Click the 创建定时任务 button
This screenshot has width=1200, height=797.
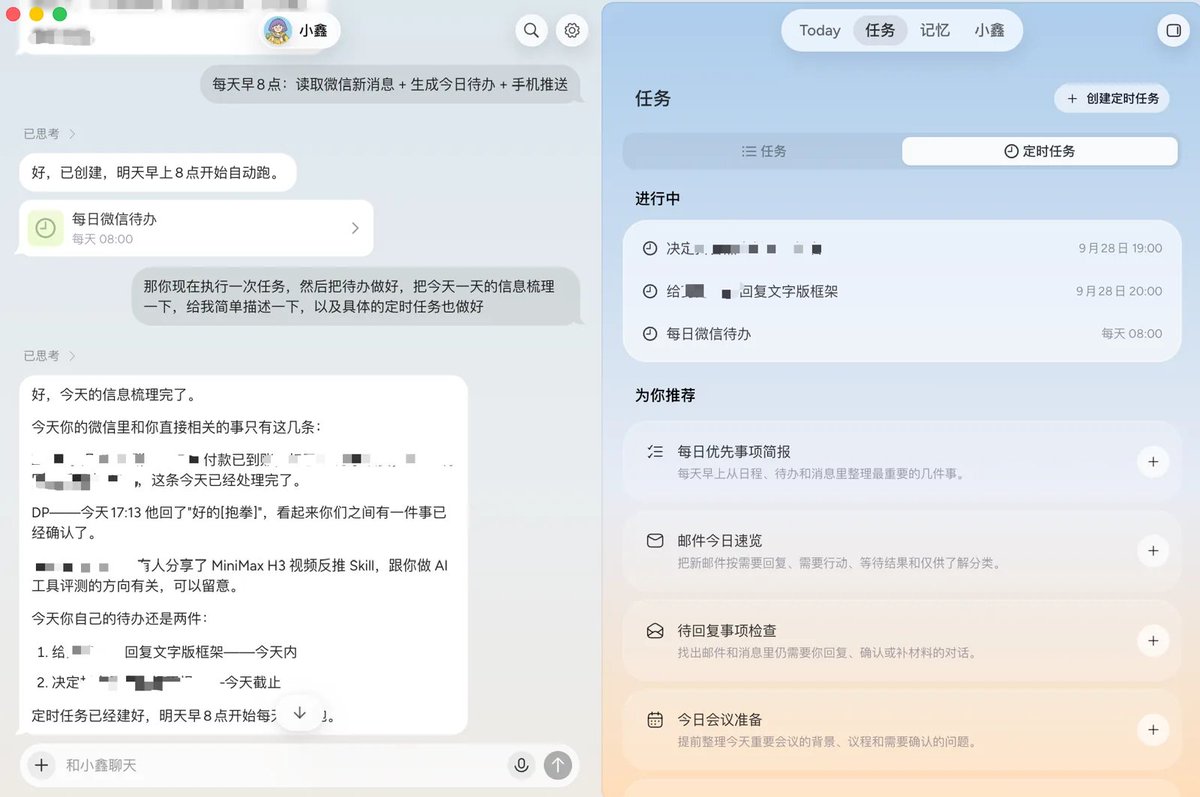[x=1112, y=98]
